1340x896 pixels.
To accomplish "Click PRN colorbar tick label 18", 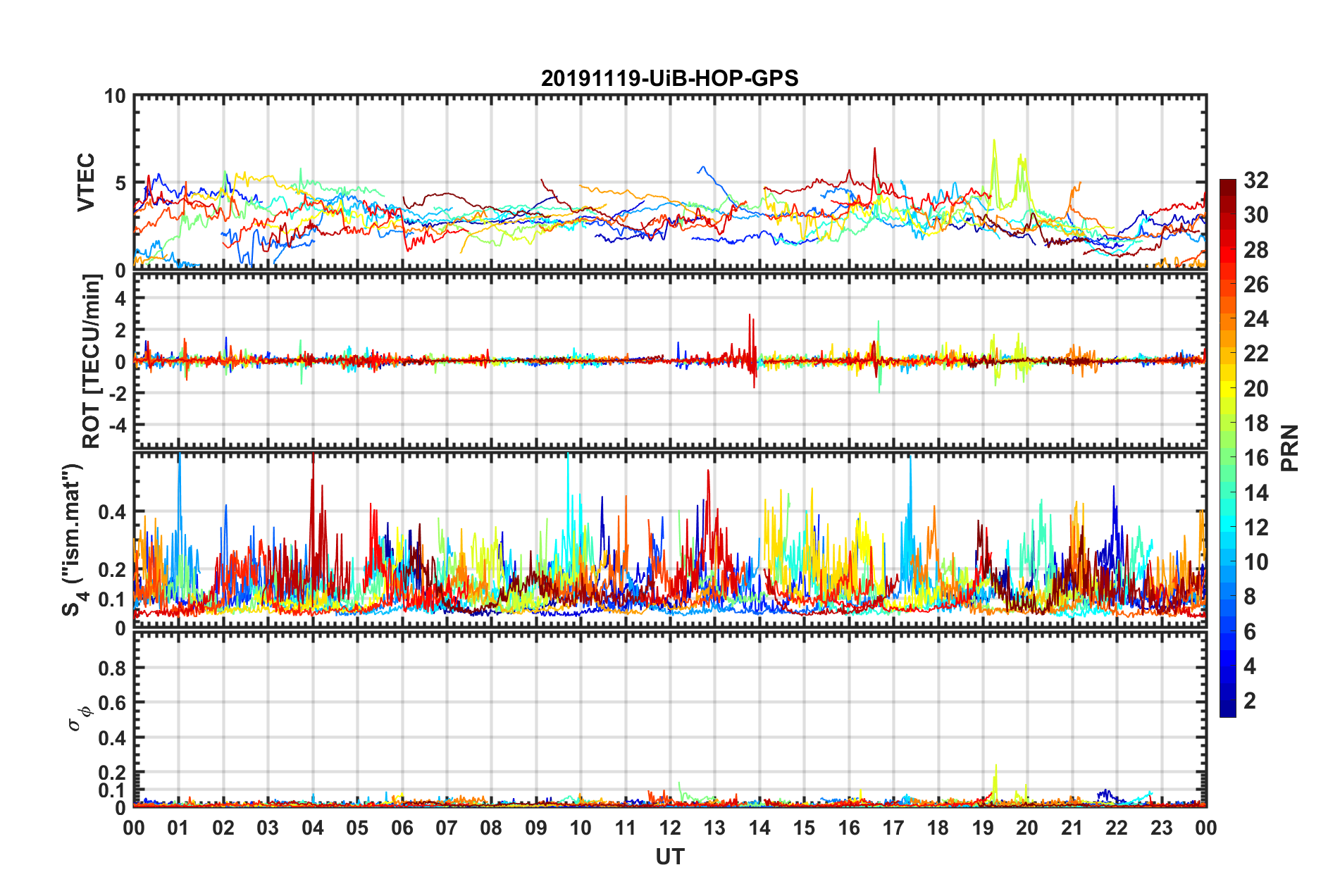I will coord(1255,423).
